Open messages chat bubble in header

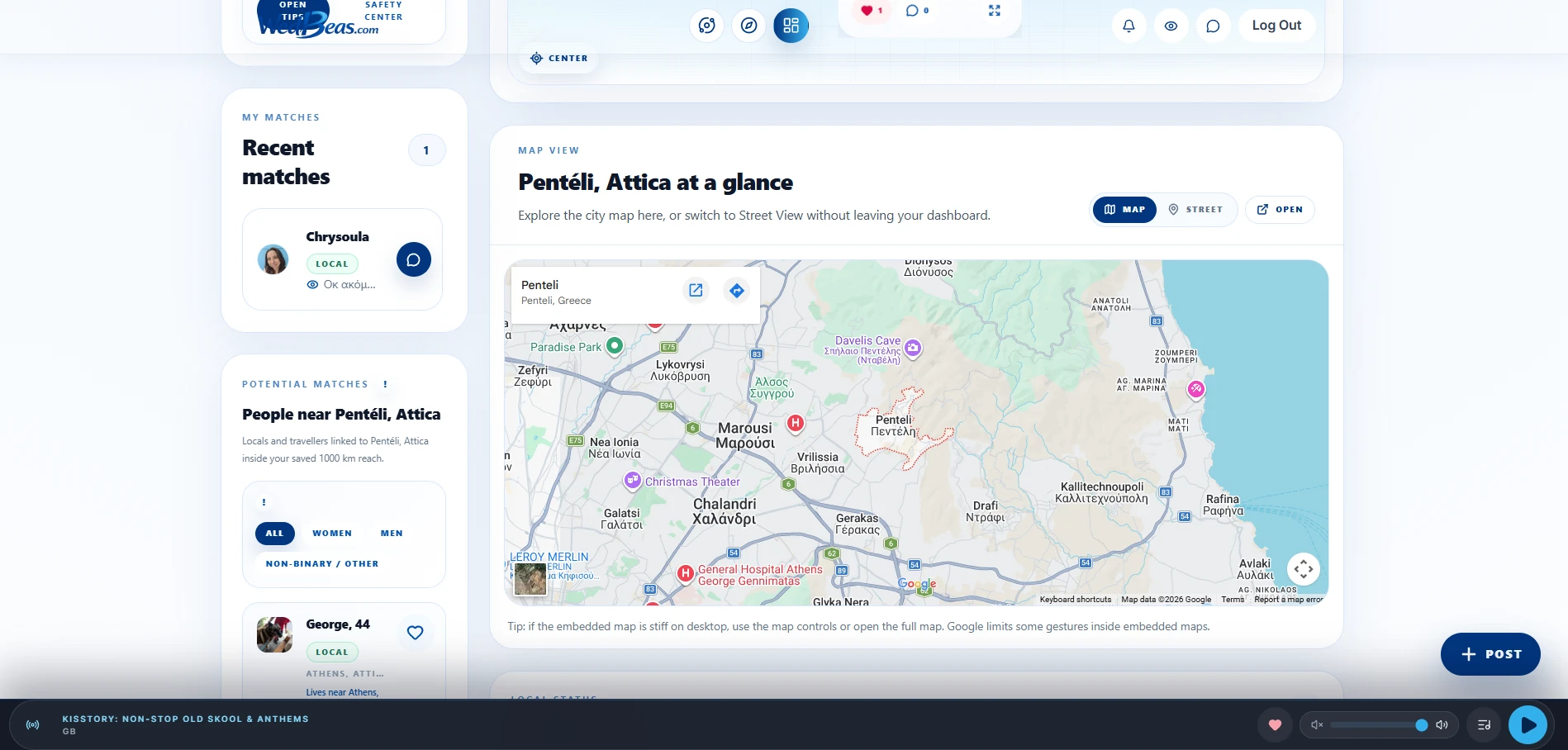(1213, 26)
